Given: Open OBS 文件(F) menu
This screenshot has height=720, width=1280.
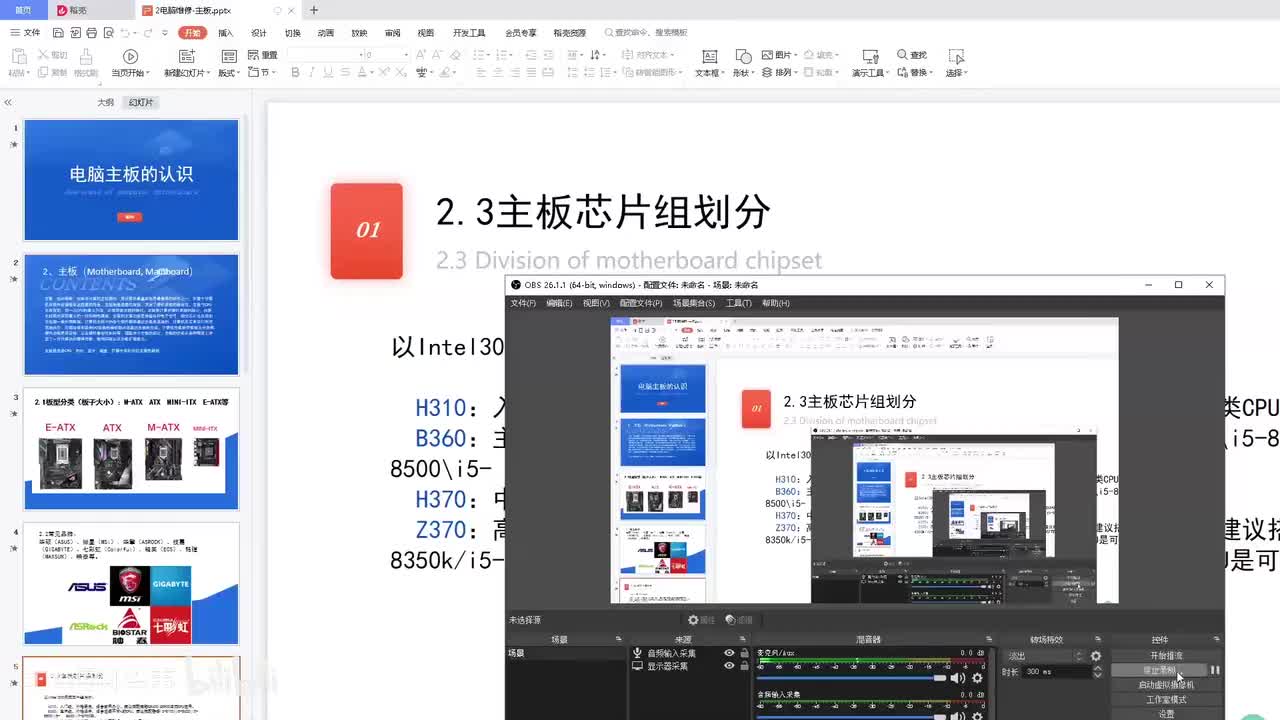Looking at the screenshot, I should coord(523,303).
